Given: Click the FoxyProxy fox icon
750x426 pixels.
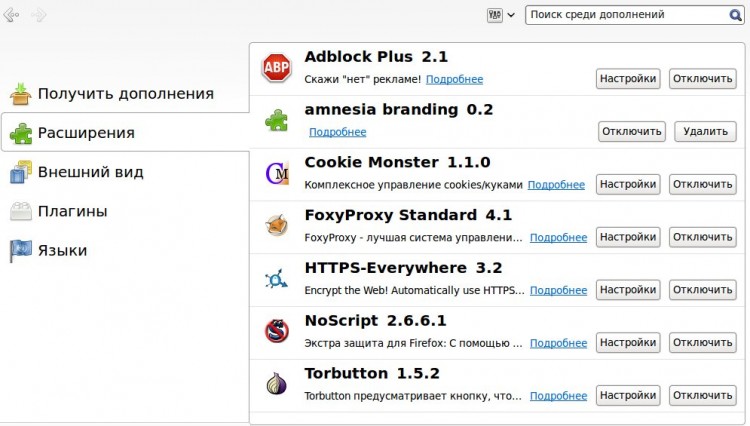Looking at the screenshot, I should coord(276,226).
